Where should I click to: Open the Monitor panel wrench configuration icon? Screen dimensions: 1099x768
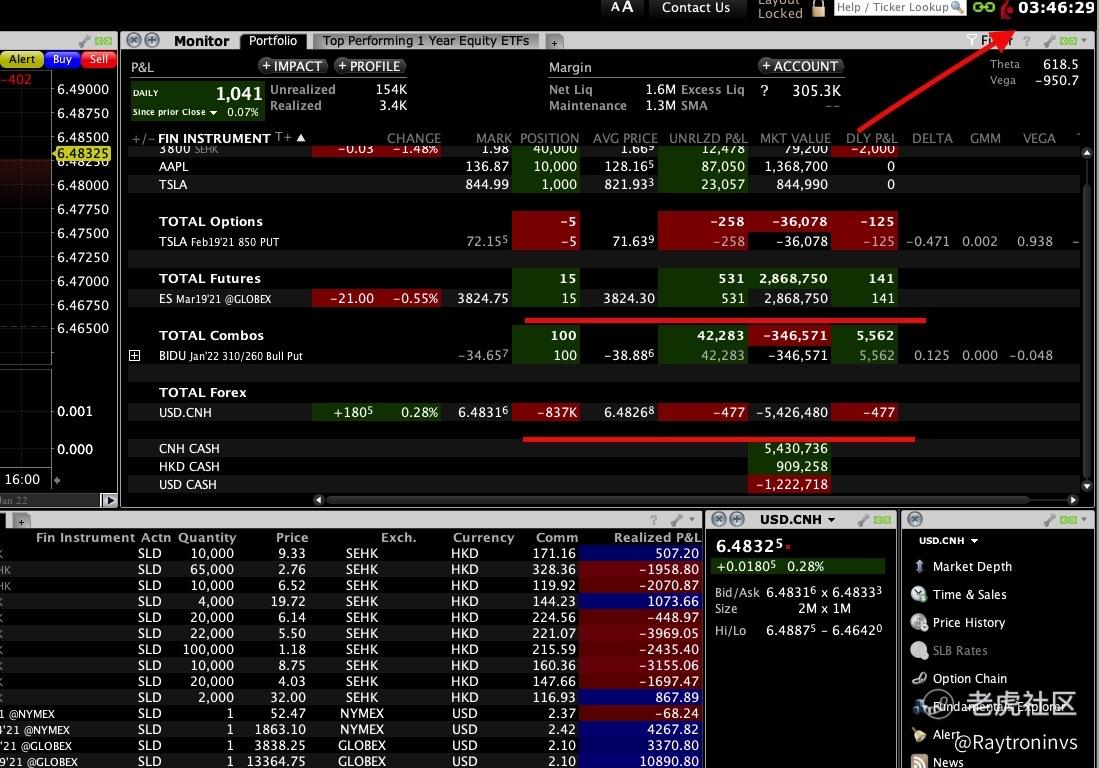1050,41
